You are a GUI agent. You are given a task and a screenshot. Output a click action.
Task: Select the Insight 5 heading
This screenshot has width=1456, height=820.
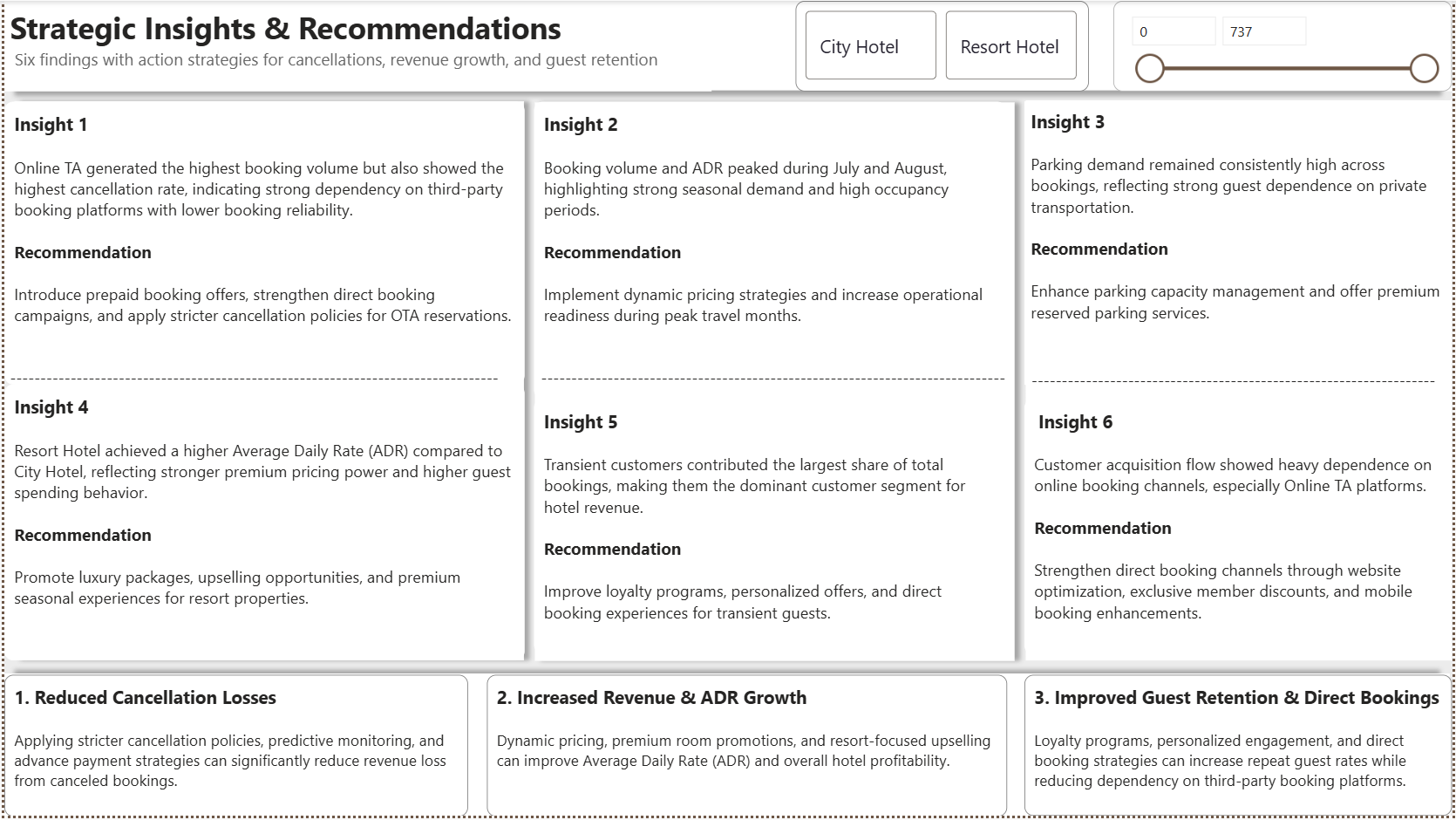click(581, 422)
